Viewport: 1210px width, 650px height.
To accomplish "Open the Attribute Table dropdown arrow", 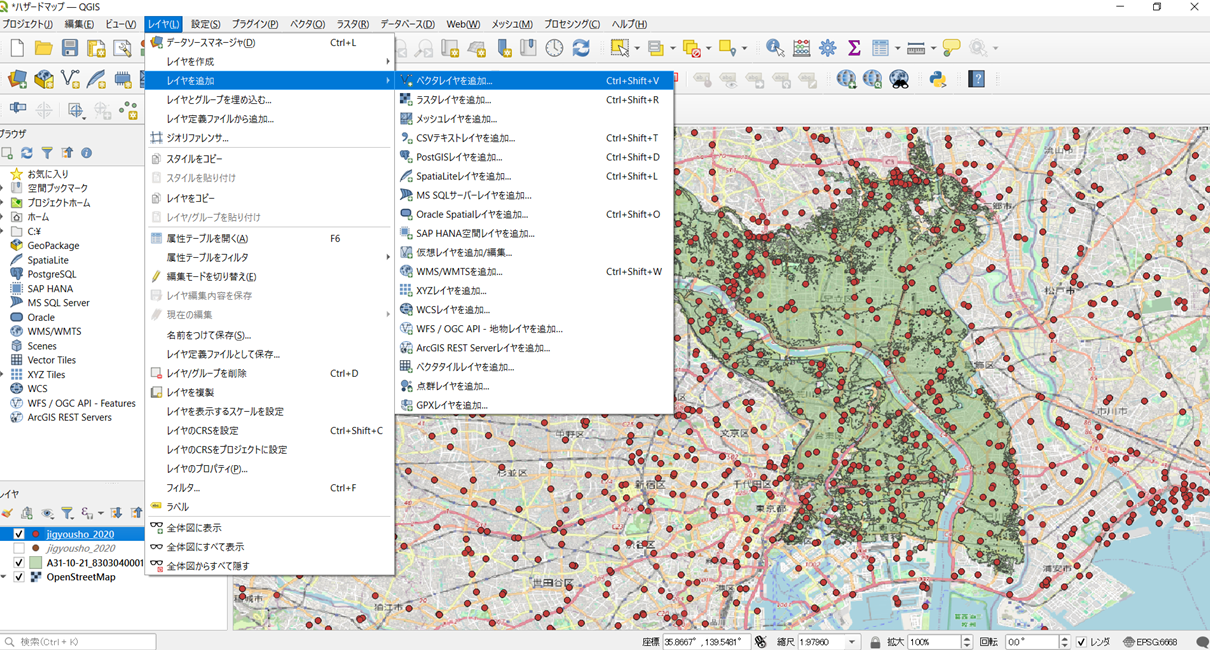I will click(897, 48).
